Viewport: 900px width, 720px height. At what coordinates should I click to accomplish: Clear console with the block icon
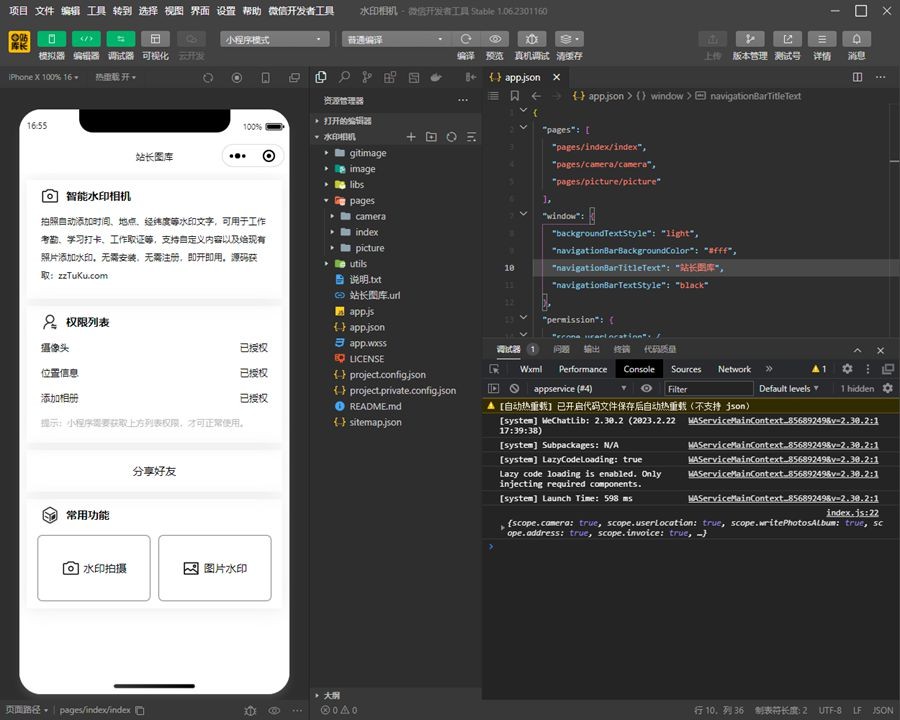(x=514, y=388)
